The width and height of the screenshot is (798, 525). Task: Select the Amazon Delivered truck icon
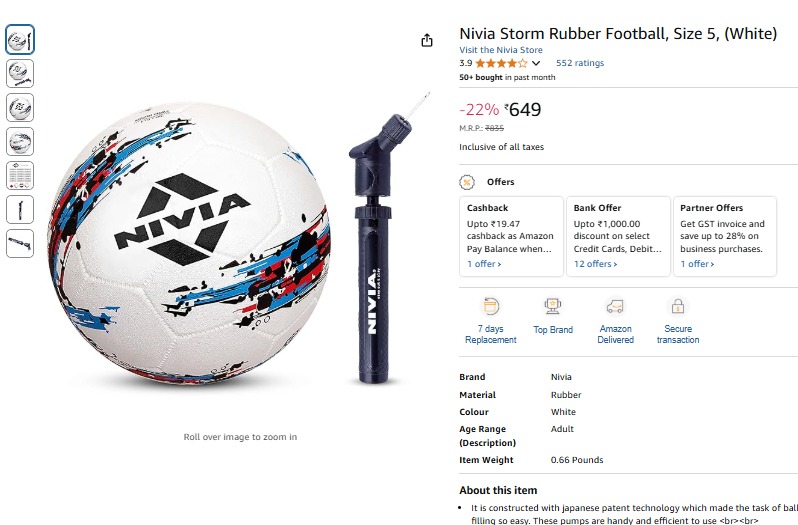[x=615, y=306]
